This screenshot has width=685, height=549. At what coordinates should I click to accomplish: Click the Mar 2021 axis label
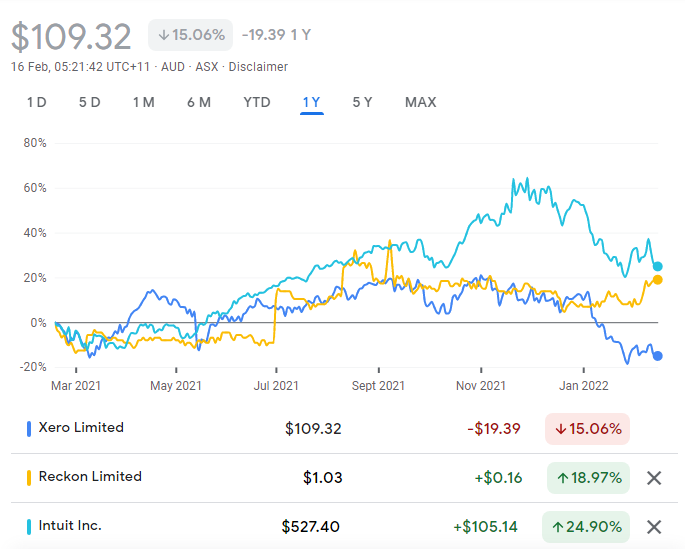click(x=76, y=386)
